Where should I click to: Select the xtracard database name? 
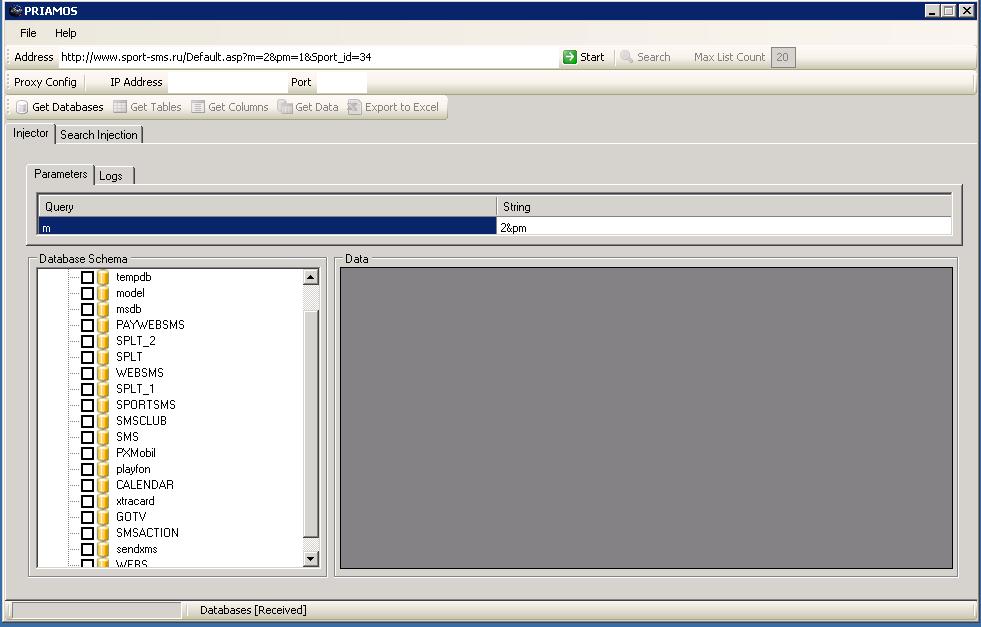click(x=135, y=501)
